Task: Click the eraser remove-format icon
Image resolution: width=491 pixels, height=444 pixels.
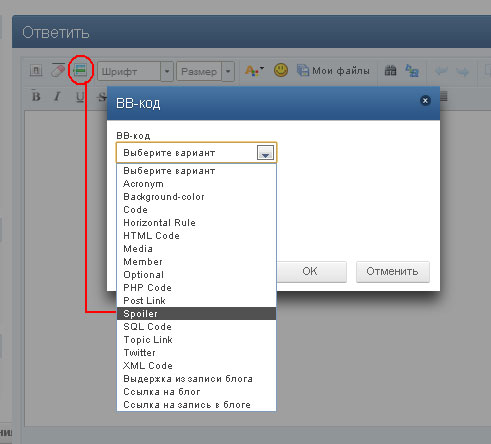Action: [x=58, y=70]
